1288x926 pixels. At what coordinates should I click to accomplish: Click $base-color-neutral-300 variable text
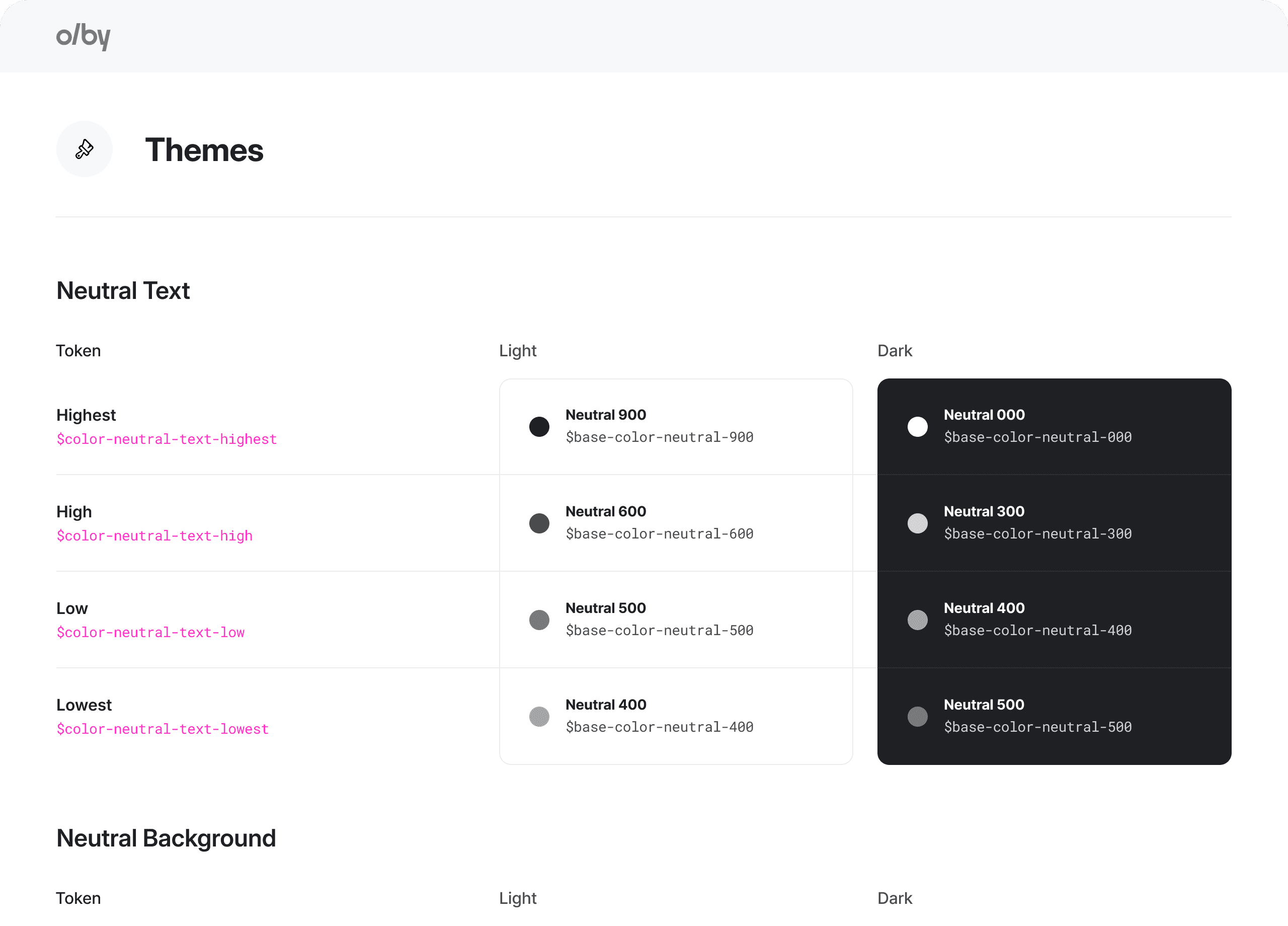[x=1037, y=534]
